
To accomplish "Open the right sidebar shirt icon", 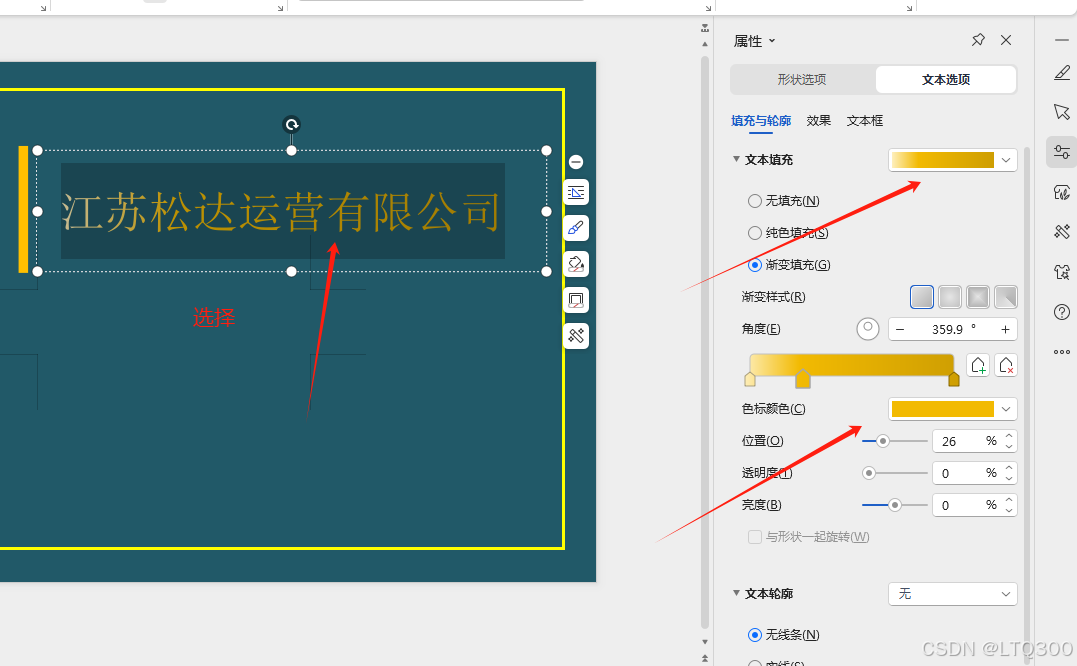I will (1062, 272).
